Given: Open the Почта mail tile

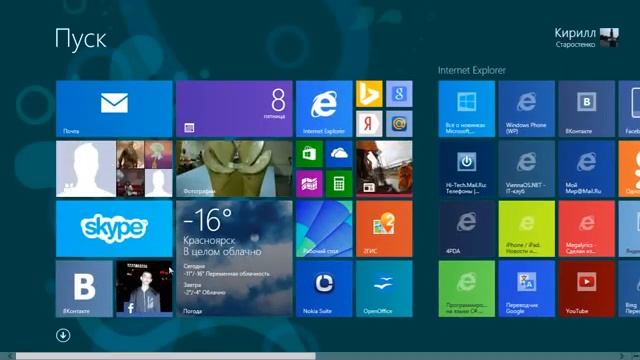Looking at the screenshot, I should coord(114,109).
